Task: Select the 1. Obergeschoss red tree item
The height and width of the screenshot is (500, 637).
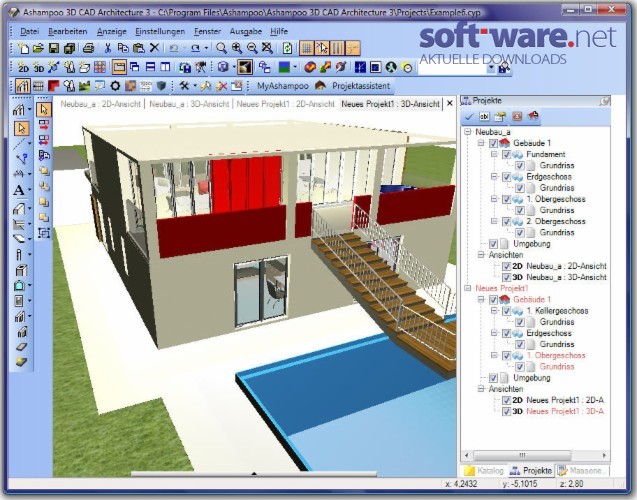Action: [556, 355]
